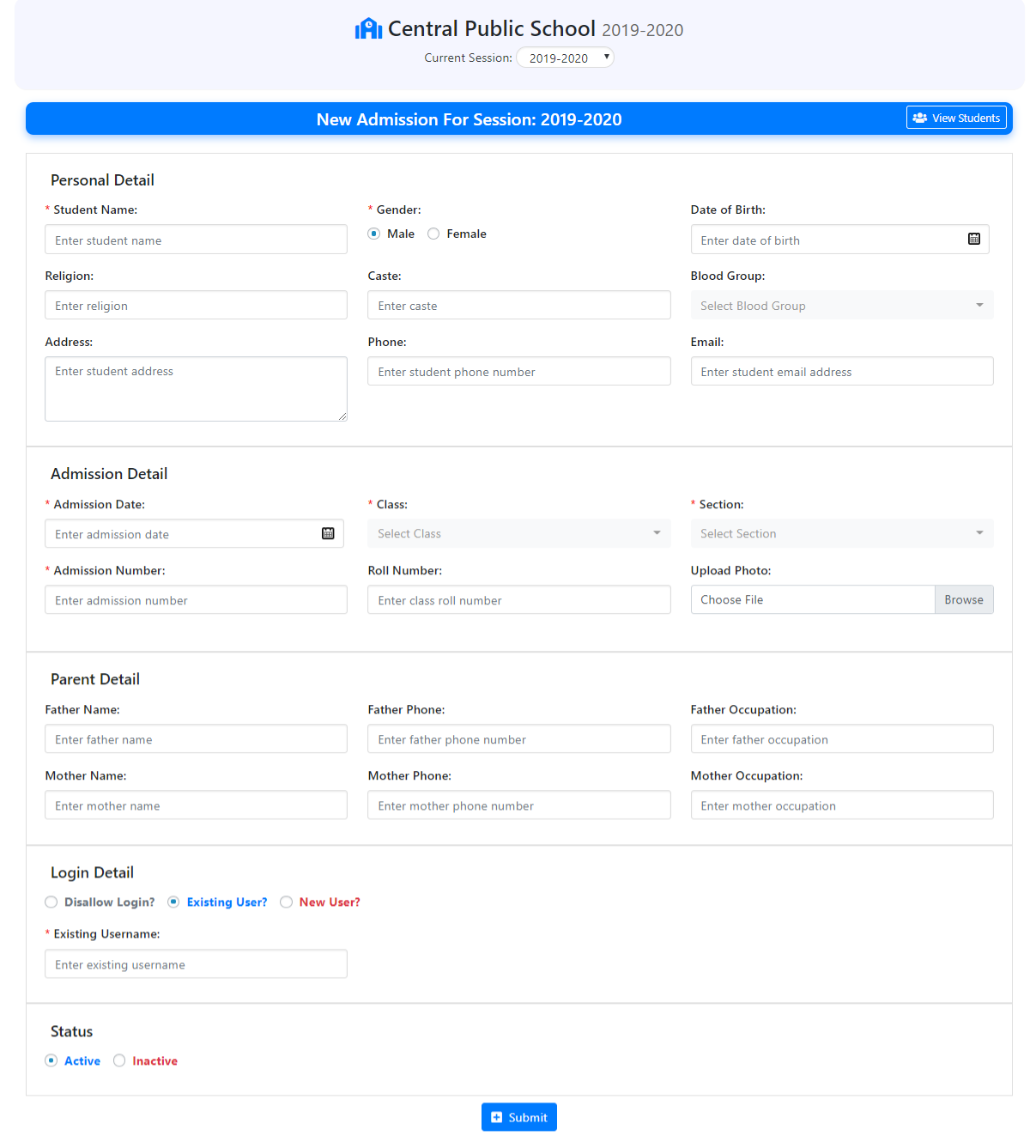Click the school building logo icon
The image size is (1036, 1148).
(367, 27)
